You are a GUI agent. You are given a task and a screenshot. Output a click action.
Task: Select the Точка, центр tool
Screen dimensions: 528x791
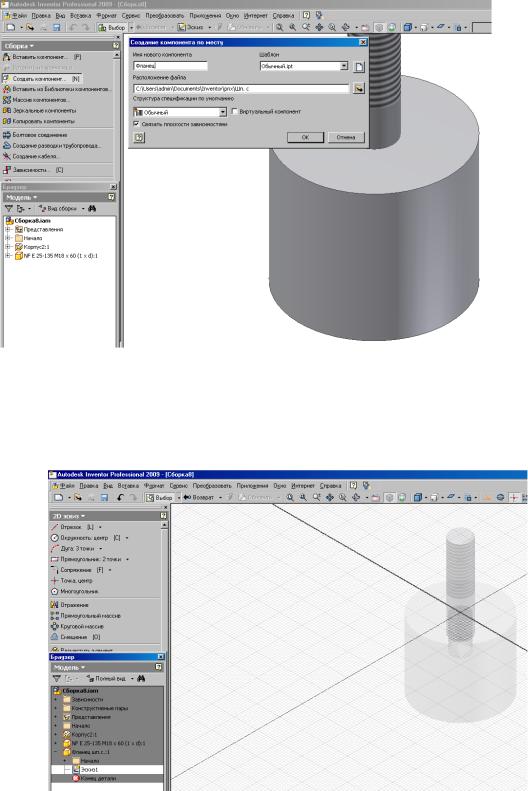71,581
